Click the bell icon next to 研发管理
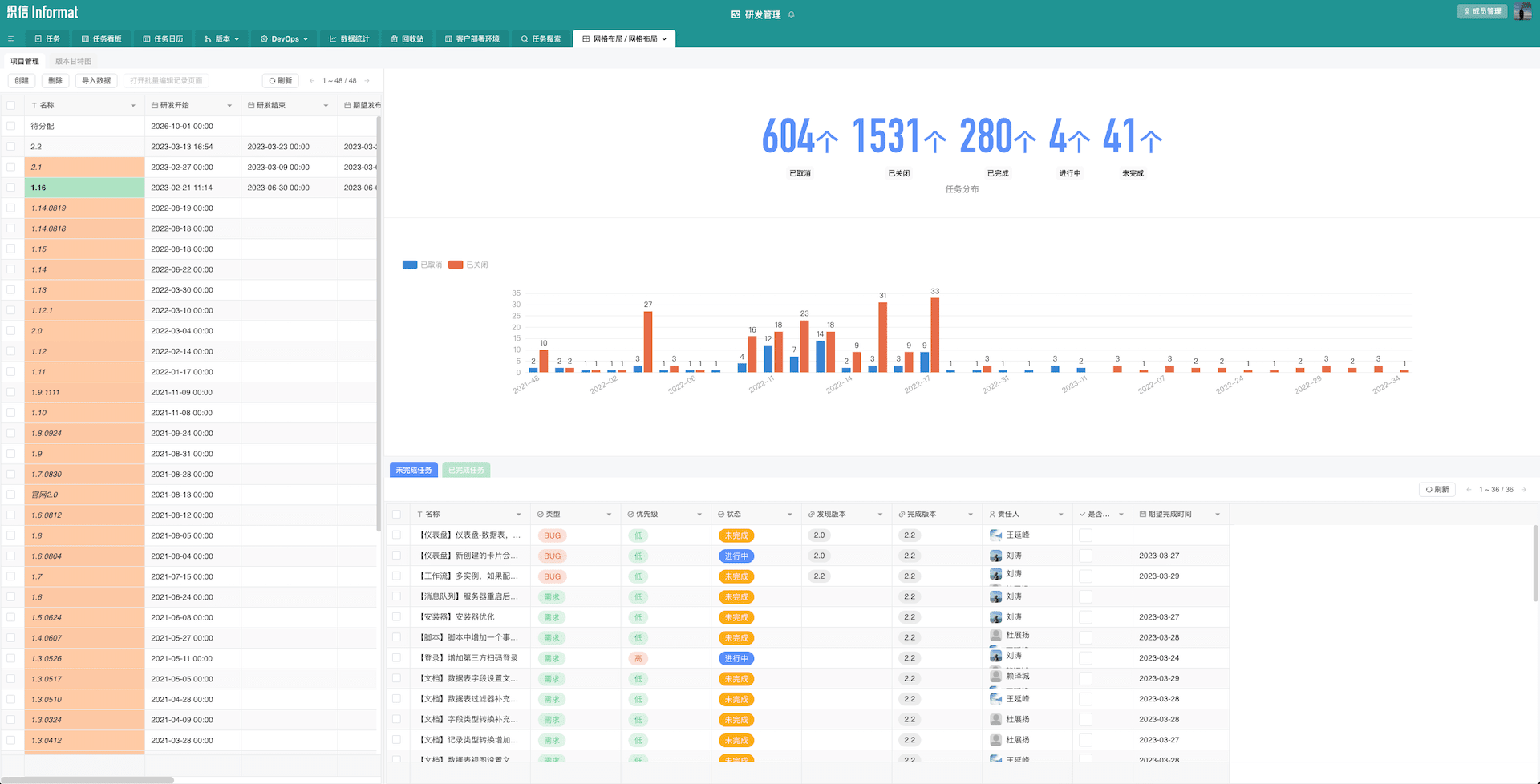Screen dimensions: 1540x784 coord(791,14)
